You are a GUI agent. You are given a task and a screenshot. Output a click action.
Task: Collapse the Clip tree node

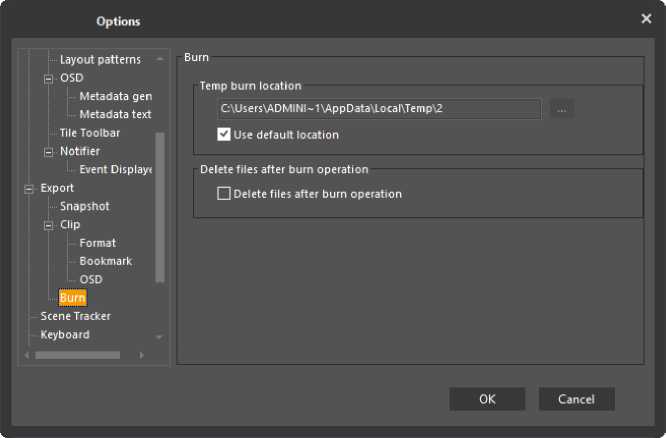[48, 225]
